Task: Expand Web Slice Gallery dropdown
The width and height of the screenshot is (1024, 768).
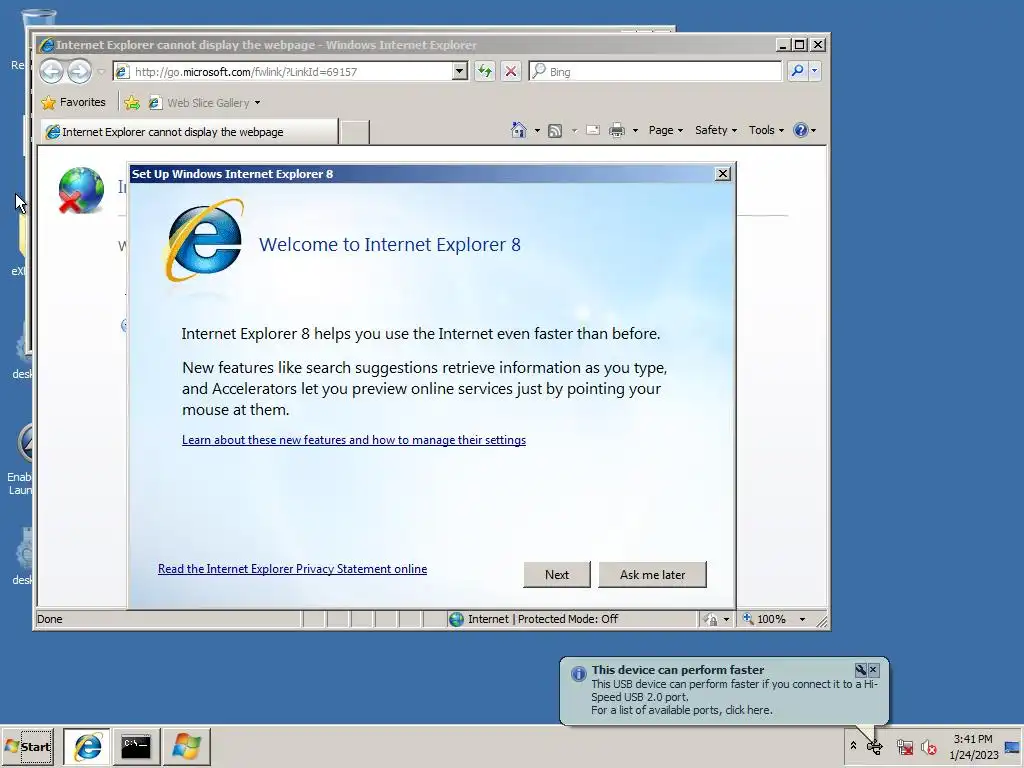Action: click(257, 103)
